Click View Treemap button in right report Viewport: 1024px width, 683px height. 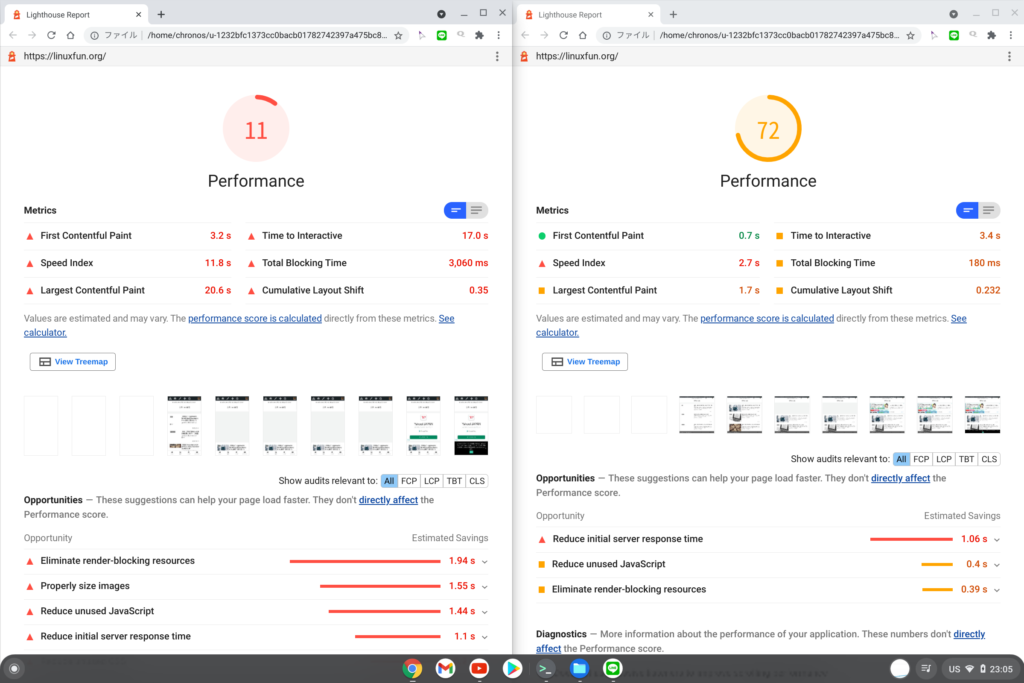coord(584,362)
